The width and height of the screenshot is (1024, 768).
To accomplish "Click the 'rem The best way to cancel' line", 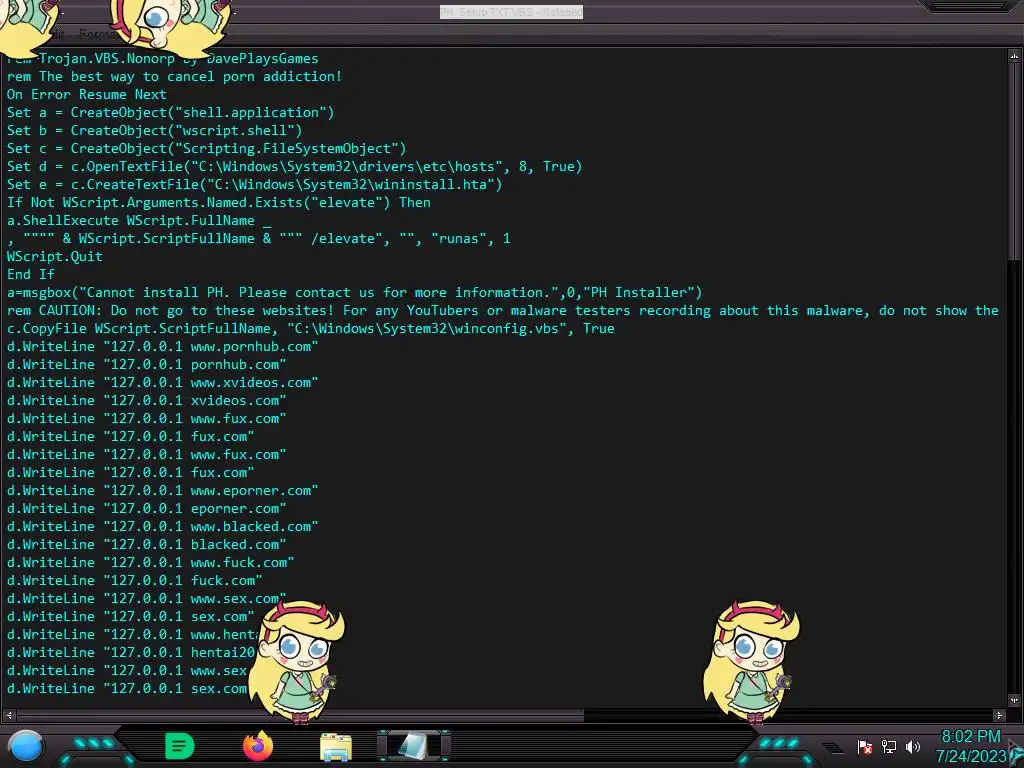I will coord(174,76).
